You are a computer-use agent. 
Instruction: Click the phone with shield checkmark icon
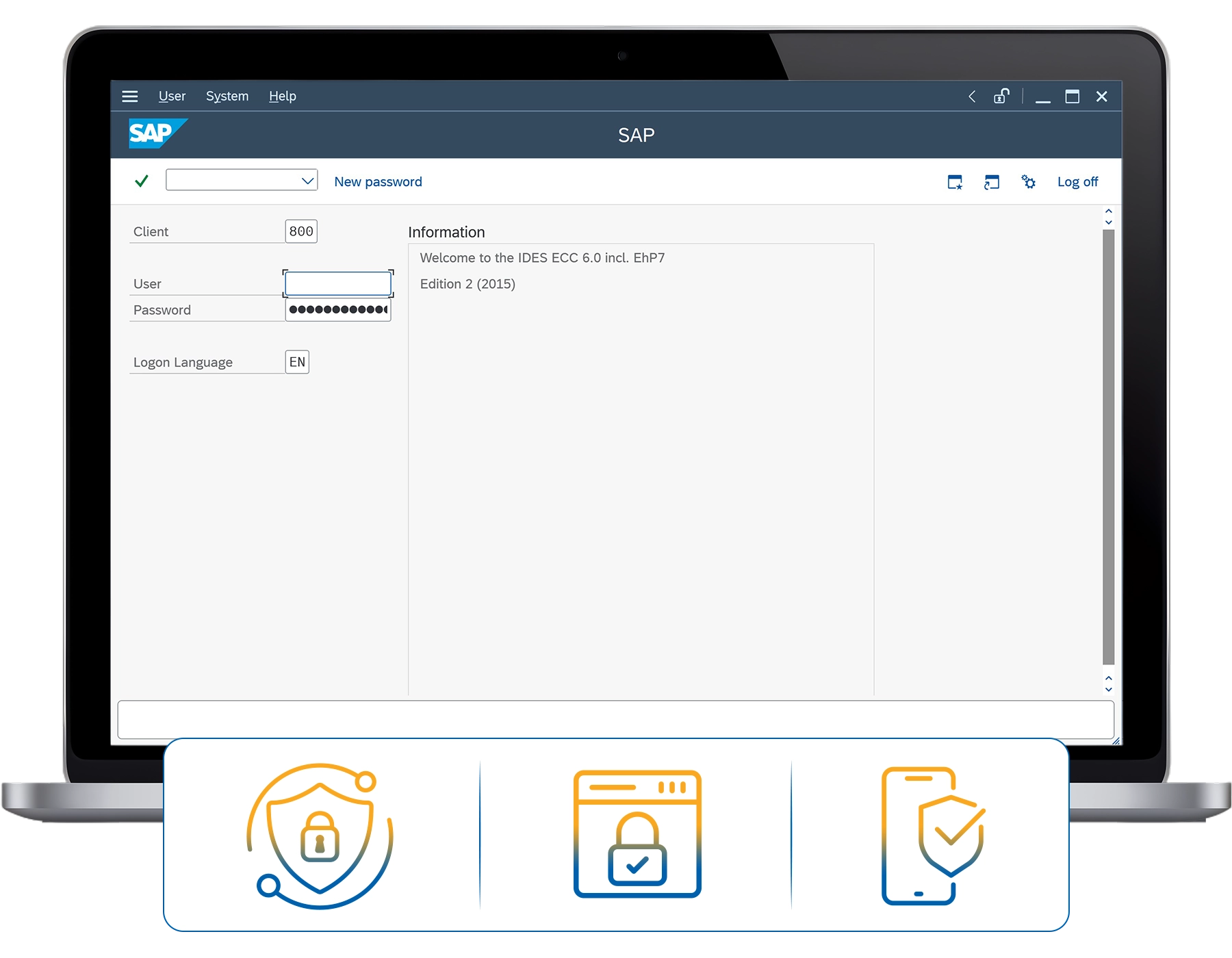click(x=934, y=836)
